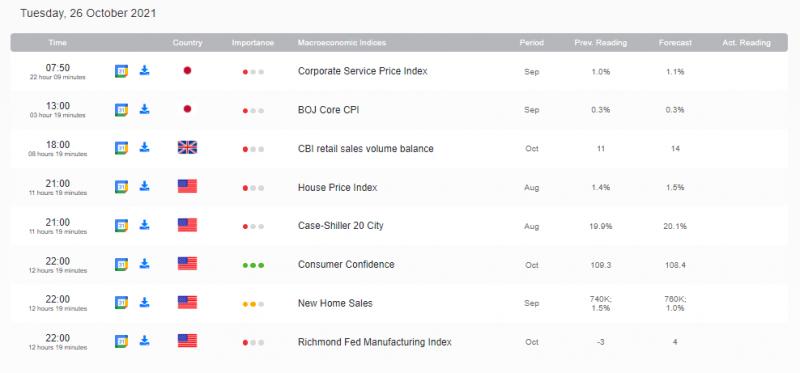
Task: Download the BOJ Core CPI event
Action: coord(145,109)
